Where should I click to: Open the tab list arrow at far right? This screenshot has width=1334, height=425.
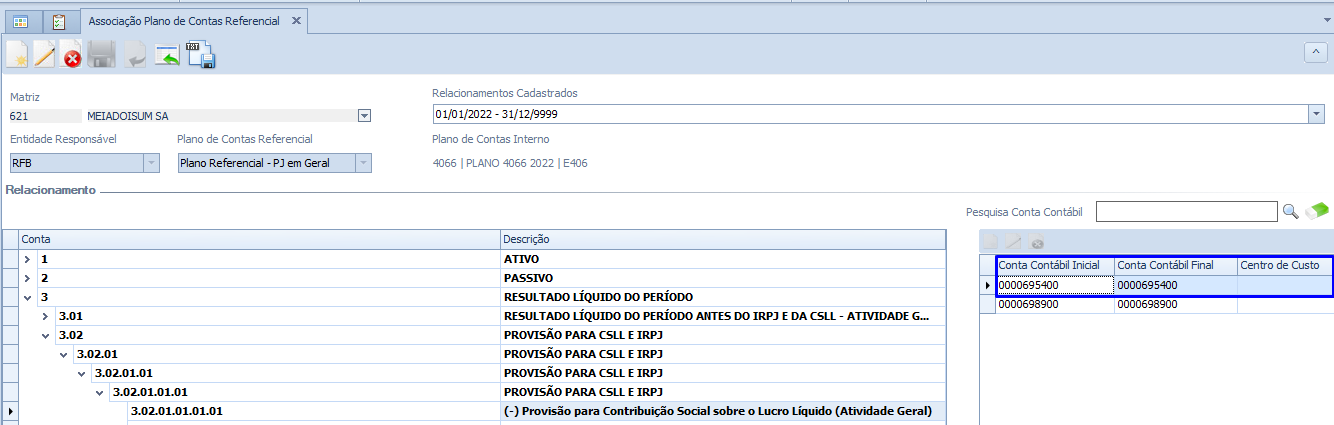coord(1325,20)
